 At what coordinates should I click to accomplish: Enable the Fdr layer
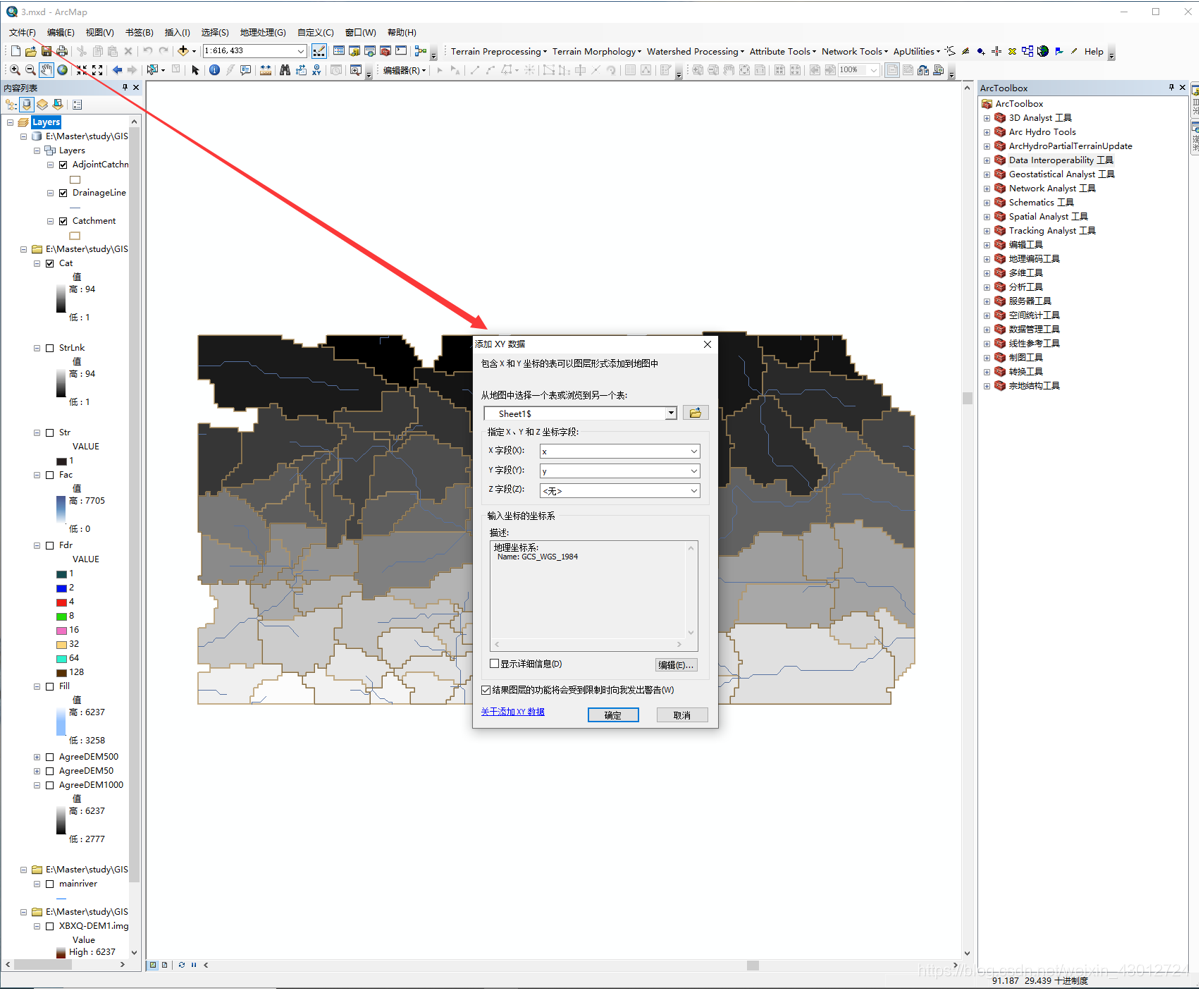tap(50, 545)
